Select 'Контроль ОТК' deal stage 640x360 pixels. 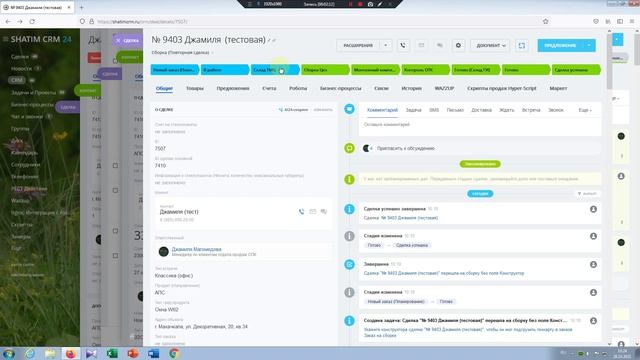coord(425,70)
